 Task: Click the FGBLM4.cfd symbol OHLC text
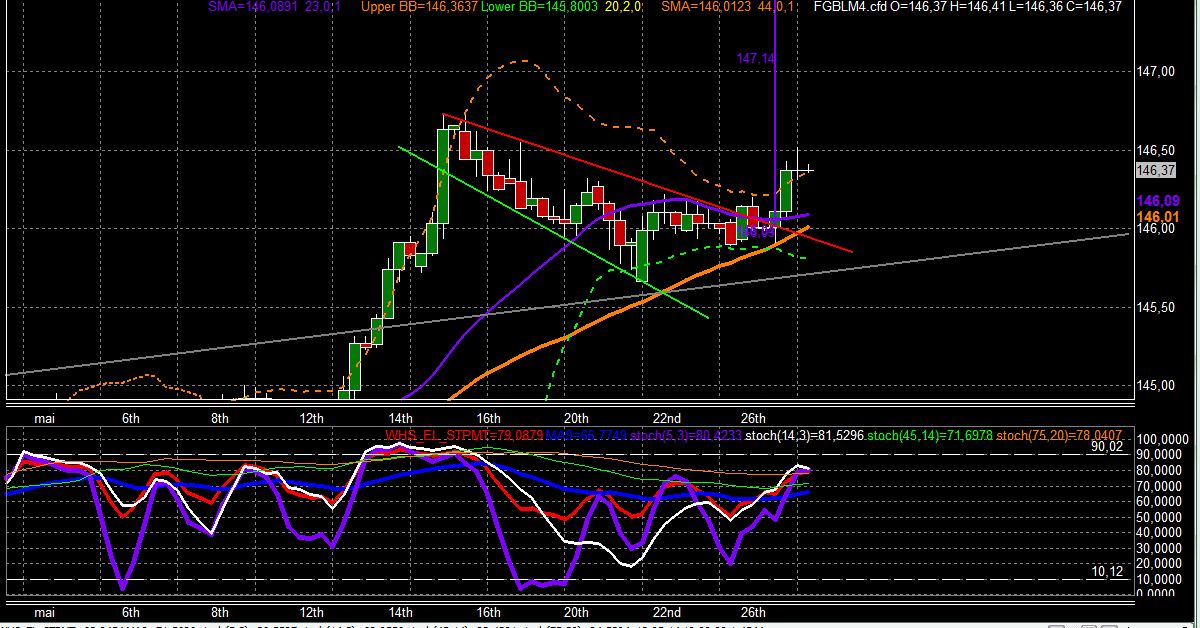pos(968,6)
